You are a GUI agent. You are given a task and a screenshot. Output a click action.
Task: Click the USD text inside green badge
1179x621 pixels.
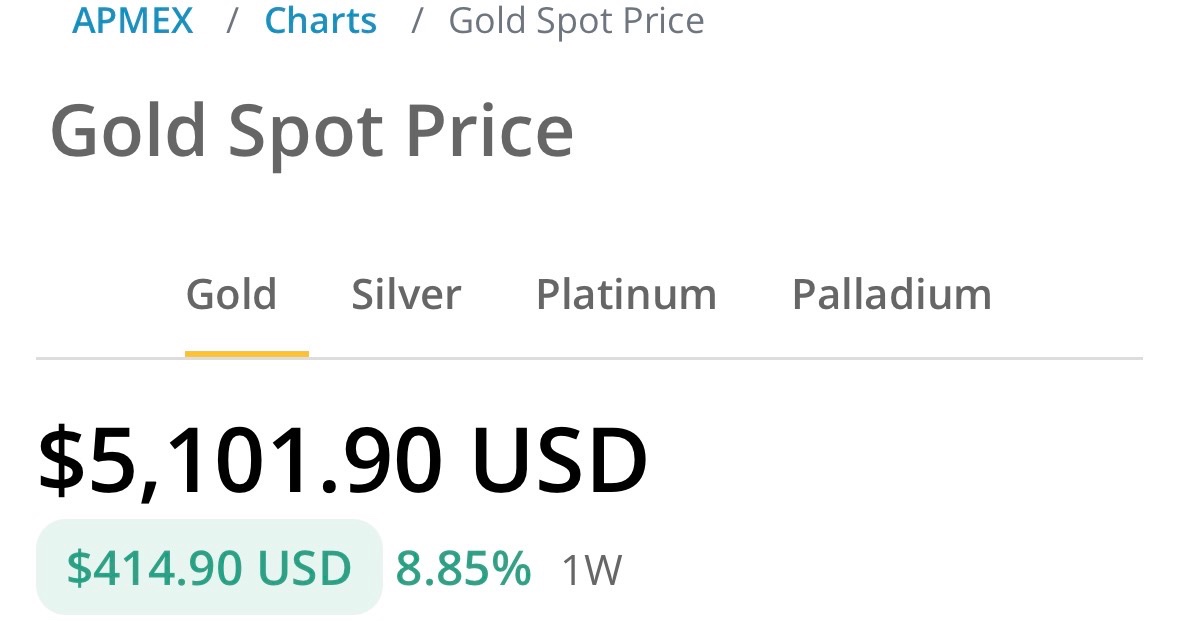[304, 568]
